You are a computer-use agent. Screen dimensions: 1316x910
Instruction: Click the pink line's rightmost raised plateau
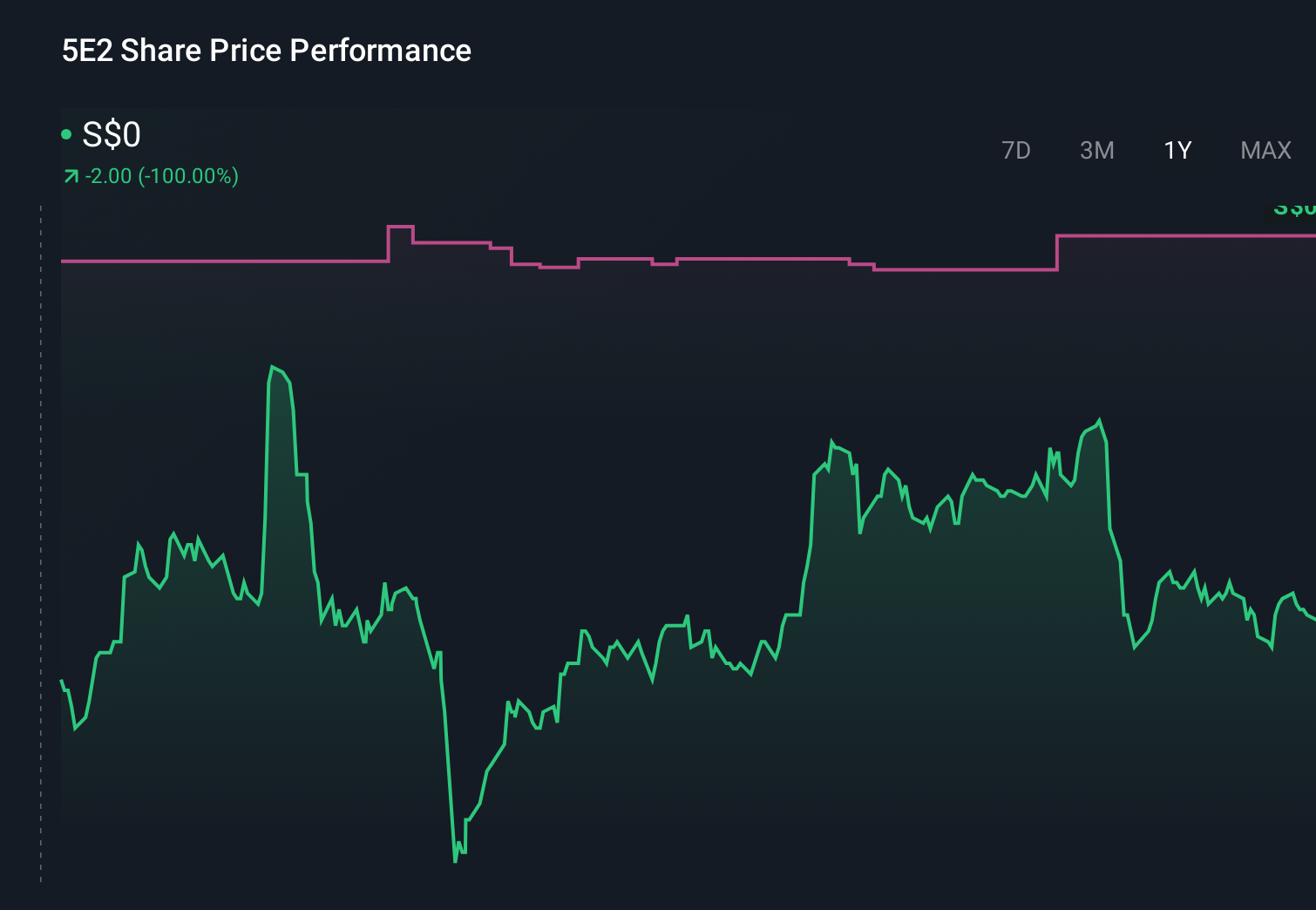[1185, 234]
